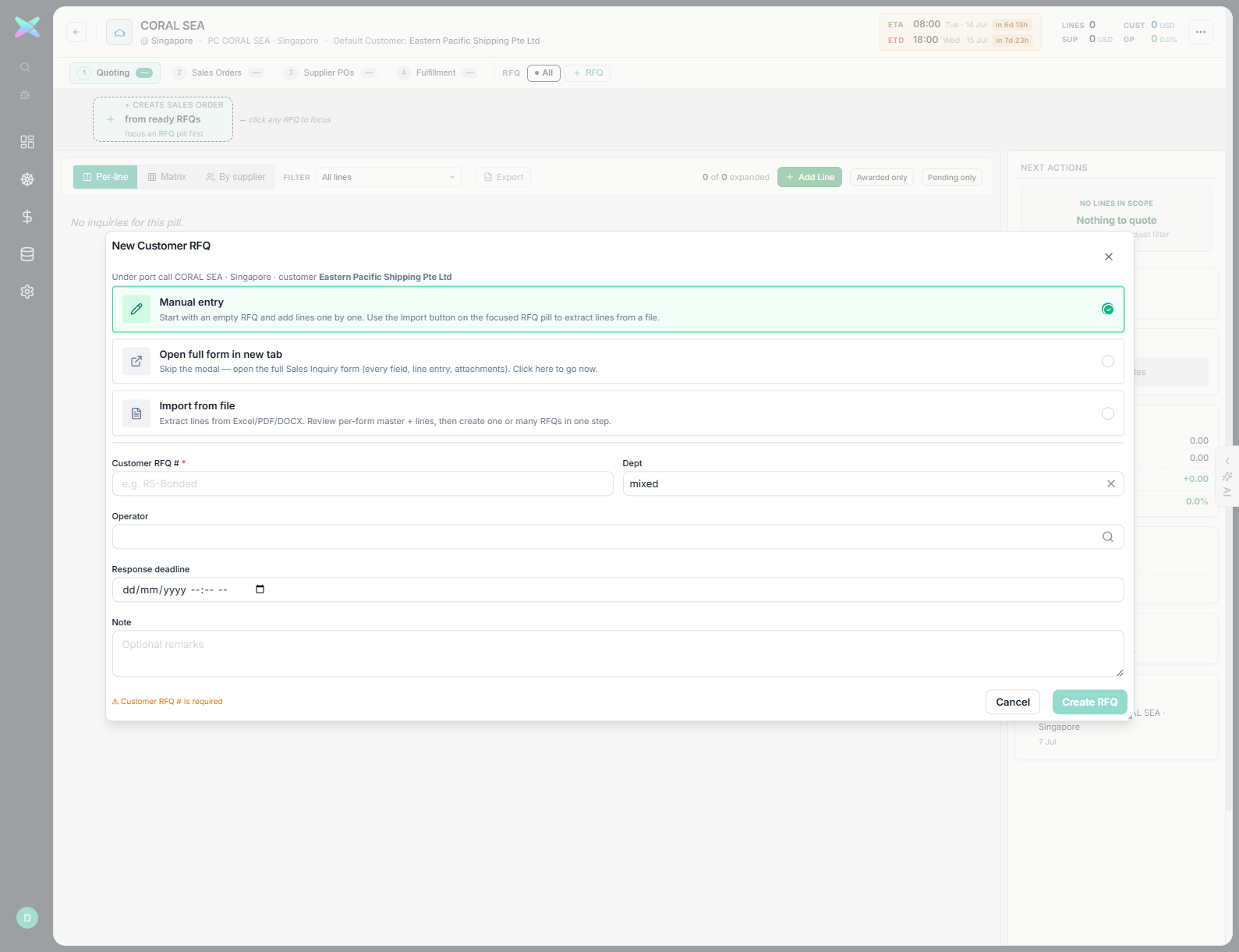Screen dimensions: 1239x952
Task: Select Open full form in new tab radio
Action: point(1108,361)
